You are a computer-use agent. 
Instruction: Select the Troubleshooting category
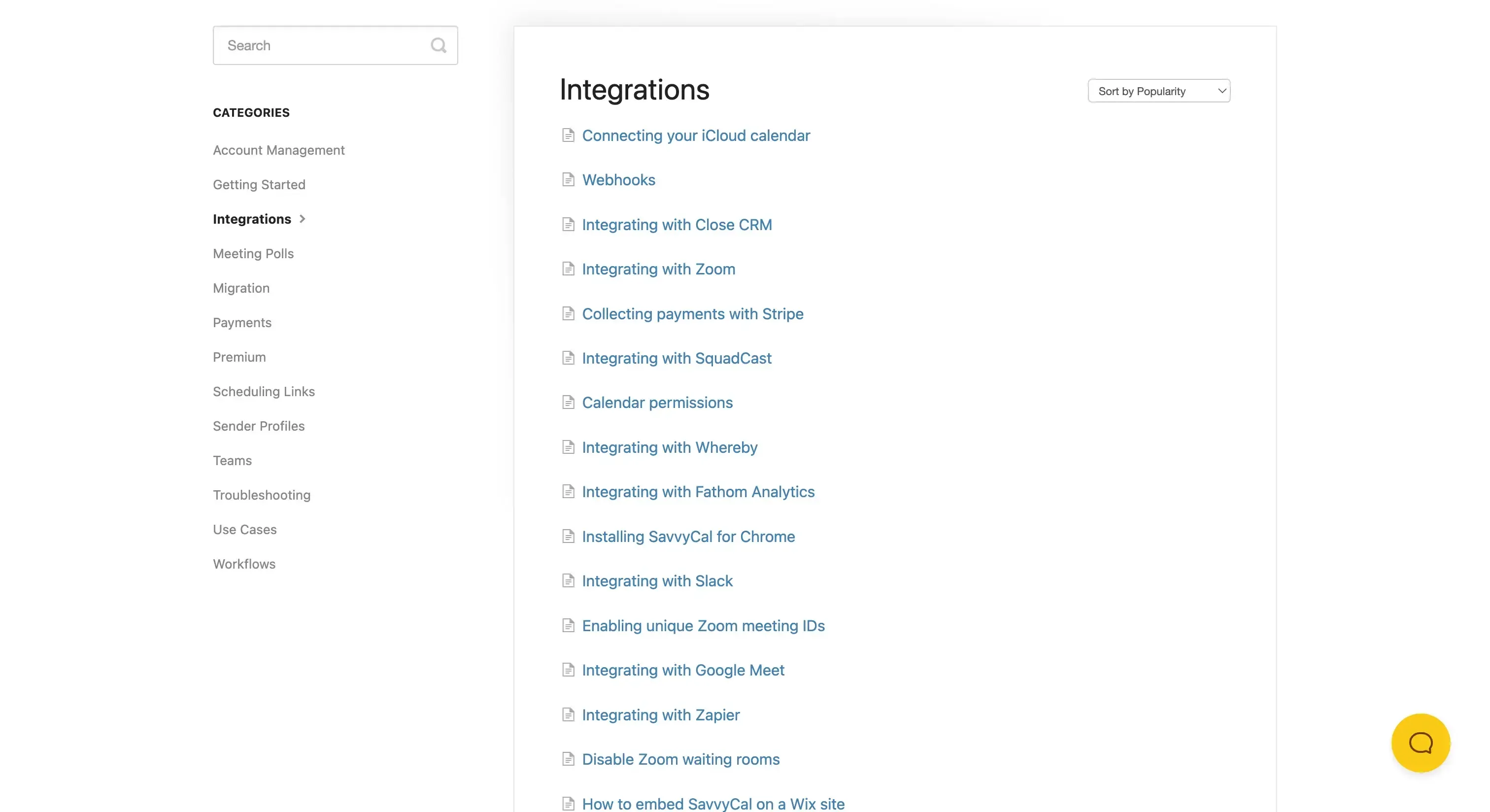click(262, 495)
